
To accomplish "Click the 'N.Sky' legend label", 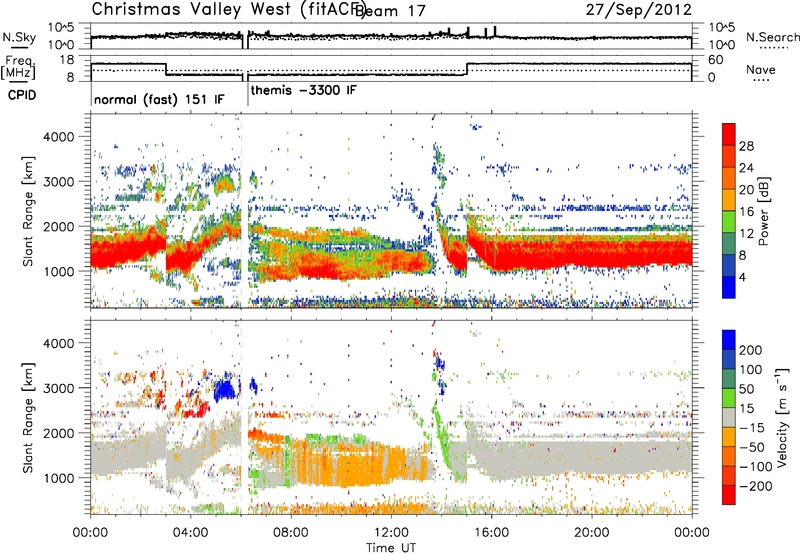I will tap(19, 37).
